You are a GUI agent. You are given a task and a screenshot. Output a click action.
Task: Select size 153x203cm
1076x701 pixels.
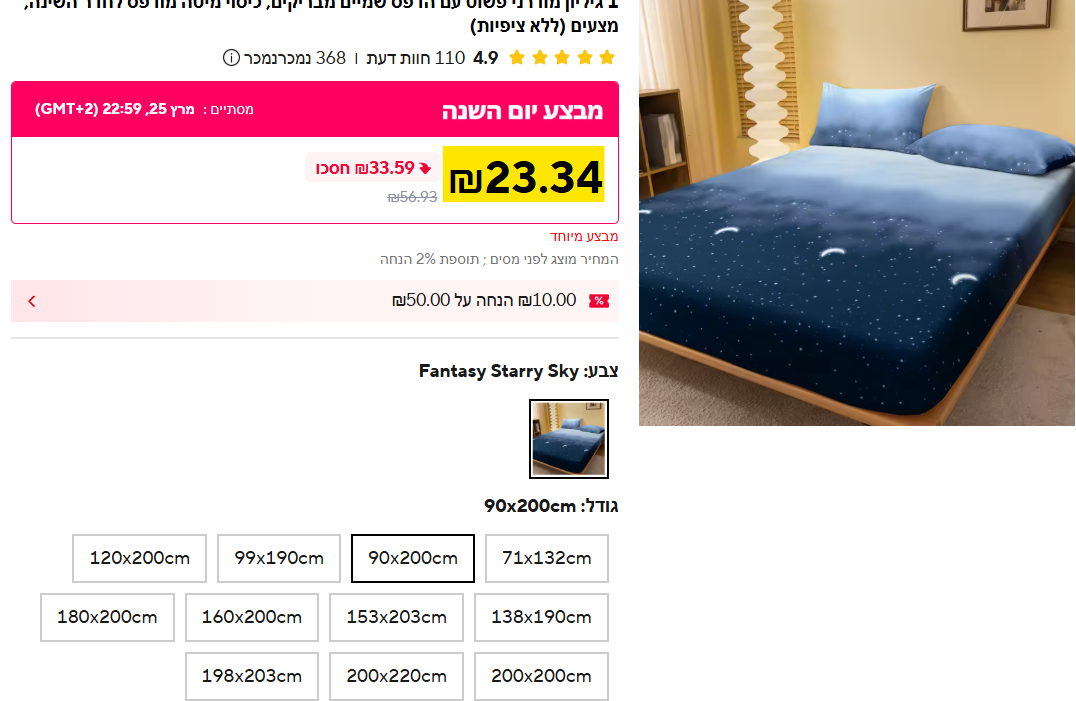(397, 617)
